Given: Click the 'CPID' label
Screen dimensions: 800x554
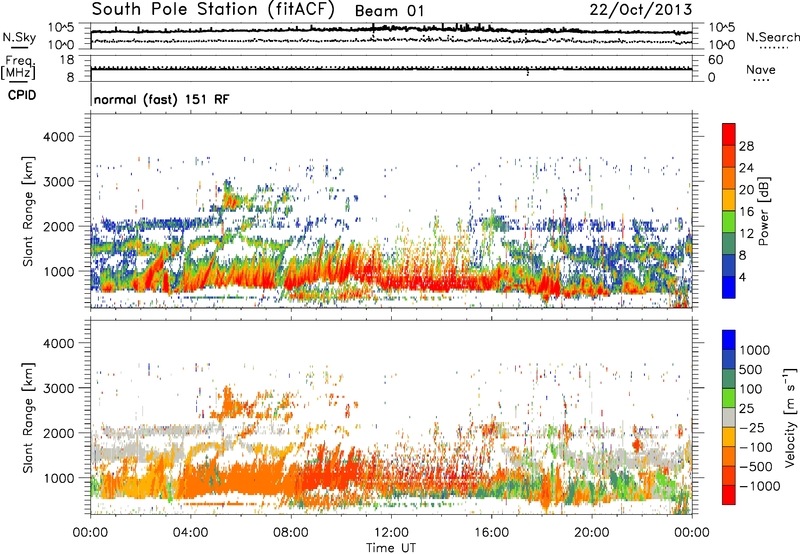Looking at the screenshot, I should tap(22, 95).
